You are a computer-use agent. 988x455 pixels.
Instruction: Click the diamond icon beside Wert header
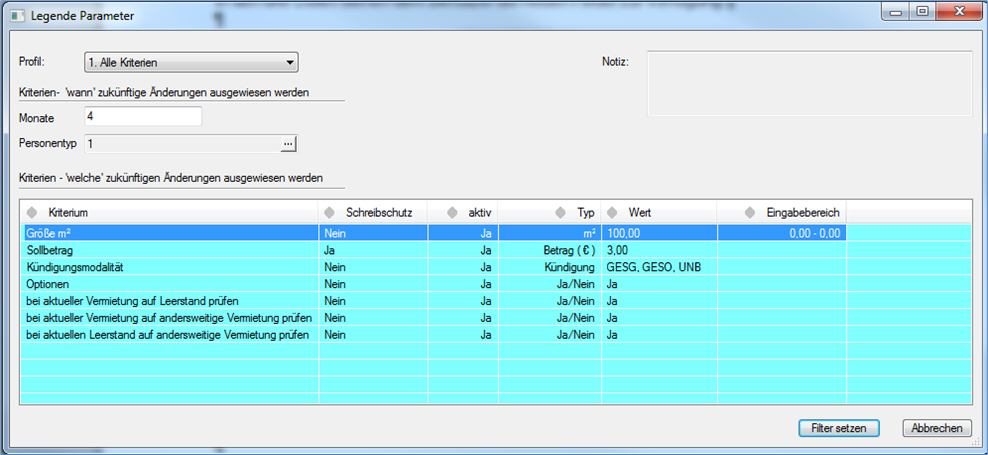612,213
